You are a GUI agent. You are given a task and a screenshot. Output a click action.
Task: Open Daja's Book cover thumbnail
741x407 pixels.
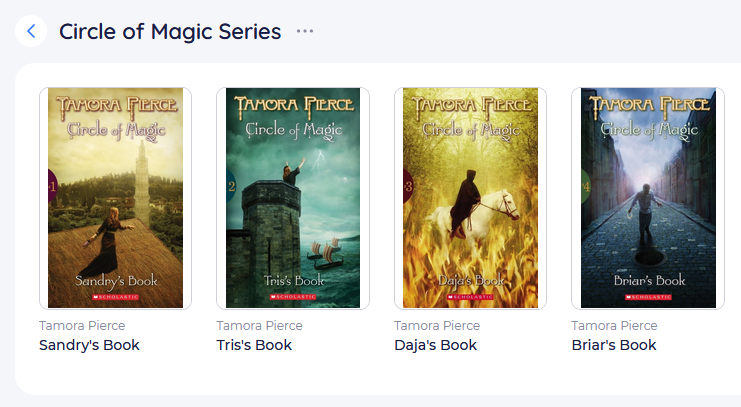click(470, 198)
